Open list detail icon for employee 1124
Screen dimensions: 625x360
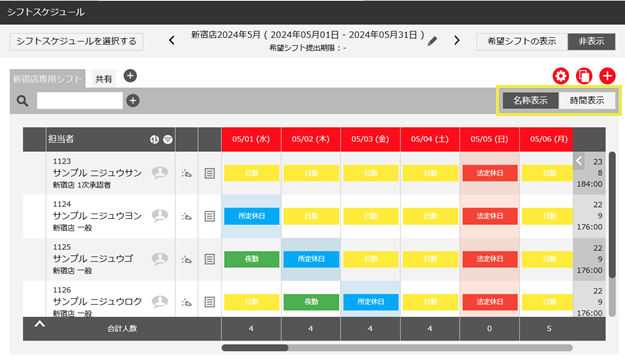[x=210, y=216]
